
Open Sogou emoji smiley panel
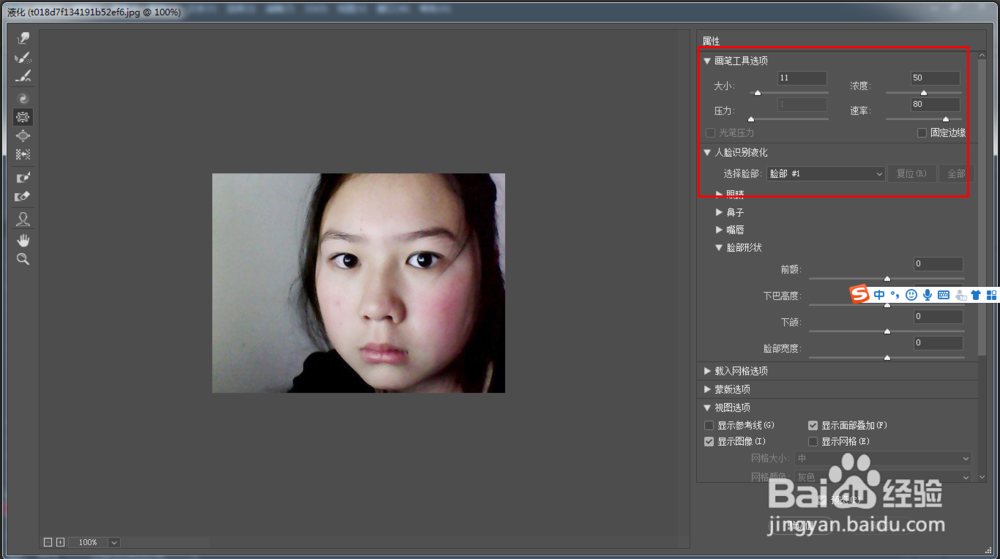tap(911, 294)
